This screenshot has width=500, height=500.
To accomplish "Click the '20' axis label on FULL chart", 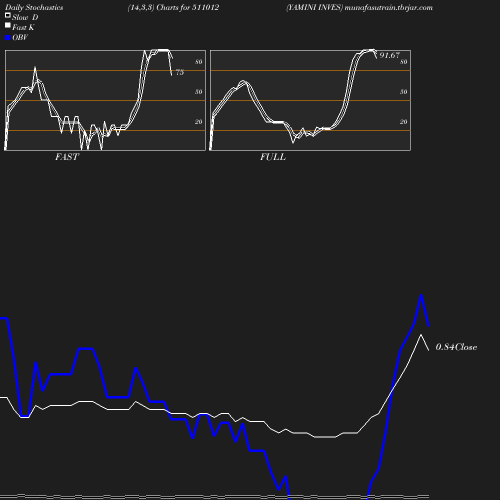I will [404, 122].
